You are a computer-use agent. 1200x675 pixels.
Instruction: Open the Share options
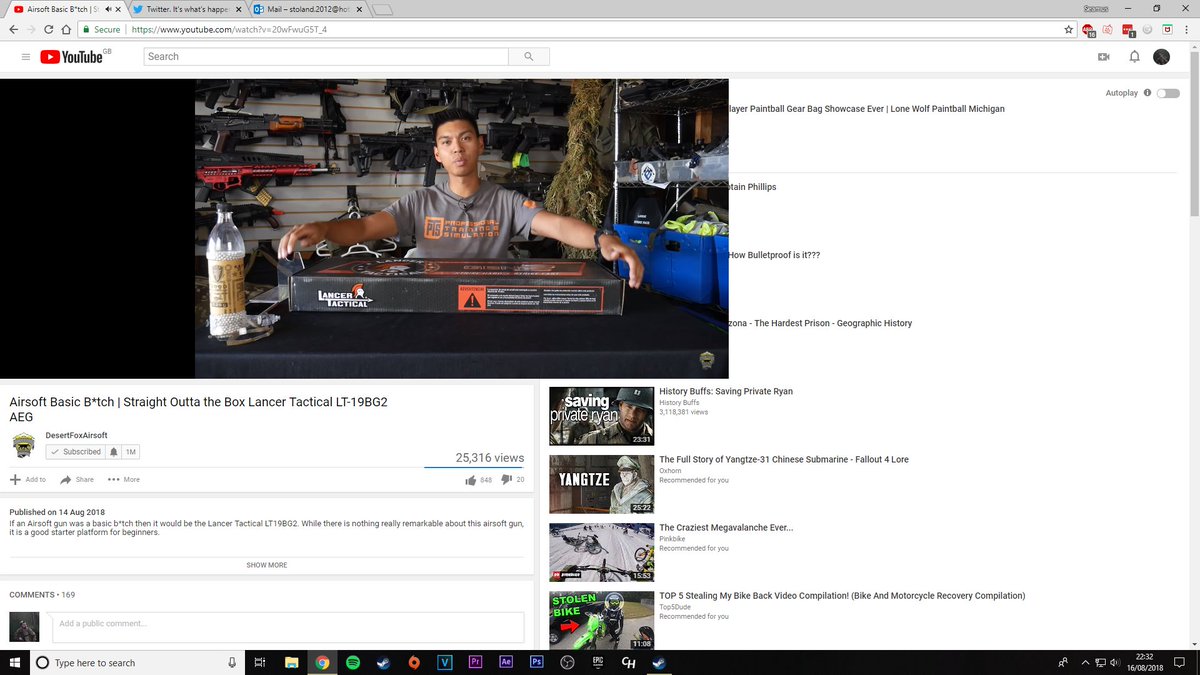77,480
